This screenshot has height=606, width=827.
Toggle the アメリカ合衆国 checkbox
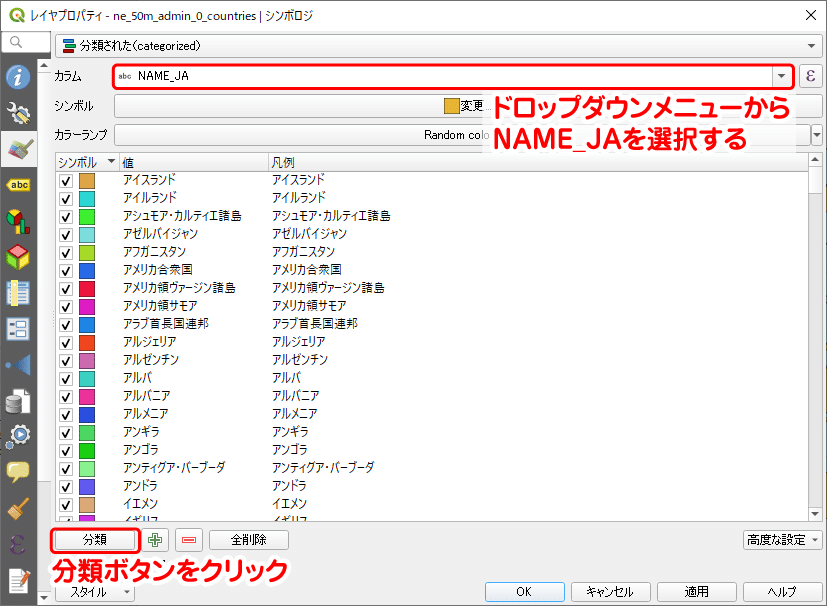click(x=65, y=271)
